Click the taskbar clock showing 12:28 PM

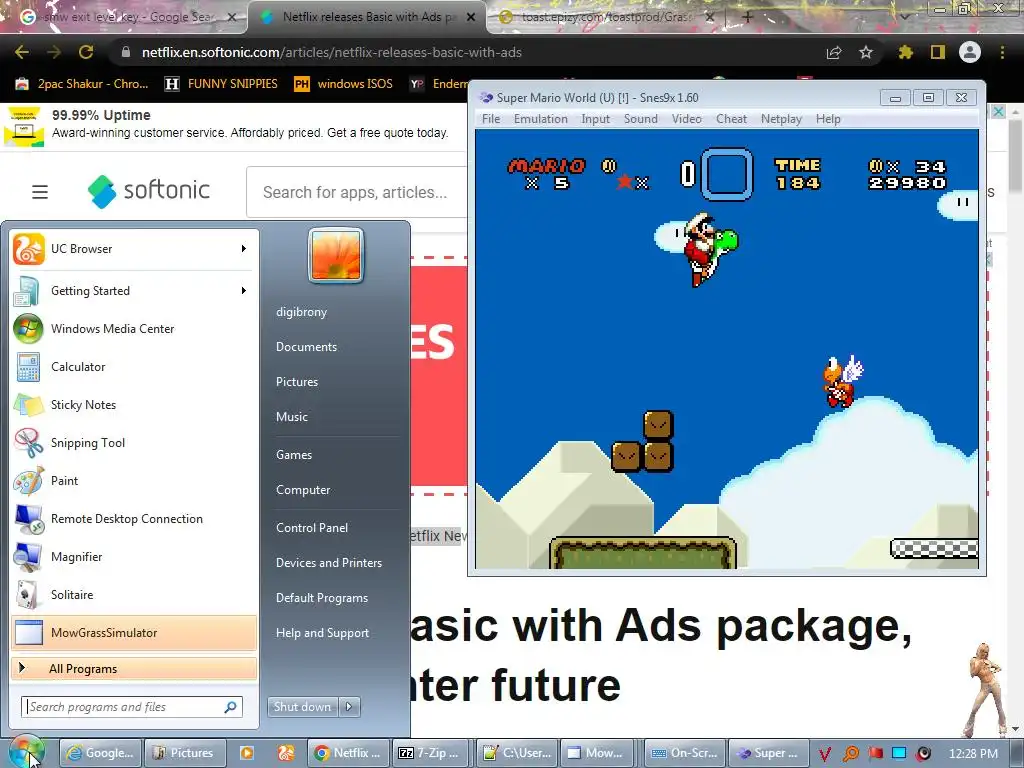point(973,754)
